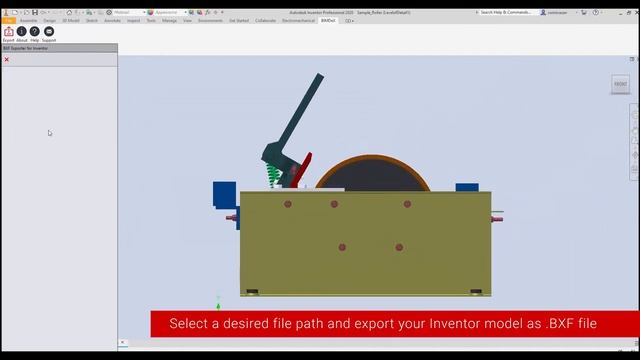Click the Save icon in quick access toolbar
This screenshot has height=360, width=640.
pos(35,13)
